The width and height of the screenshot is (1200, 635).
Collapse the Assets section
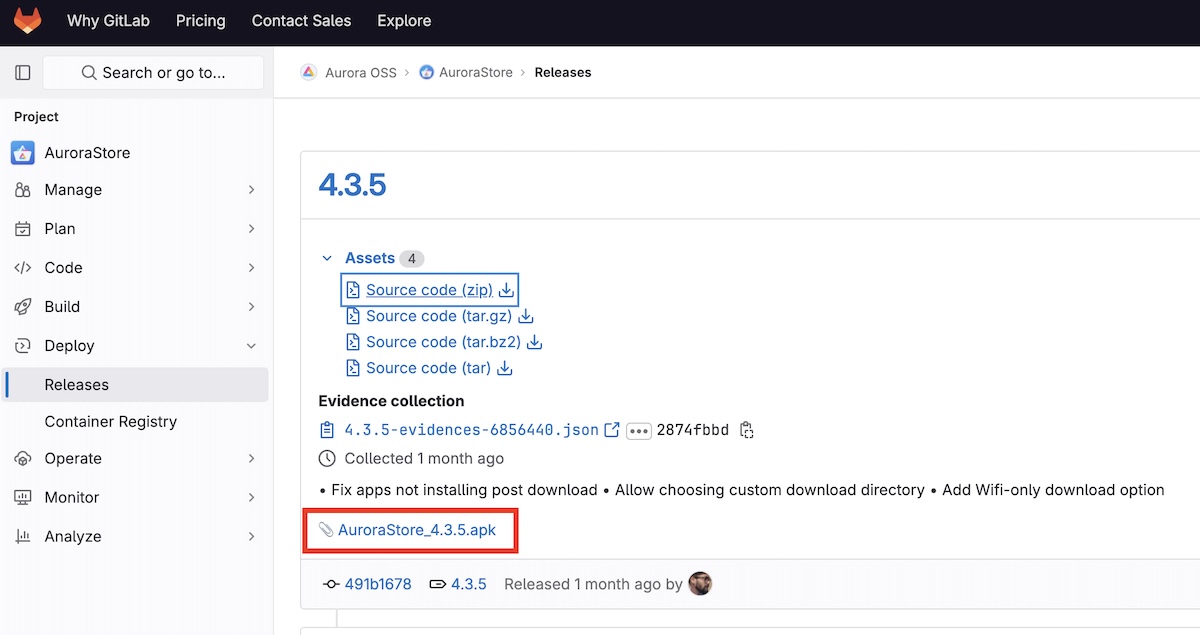pyautogui.click(x=327, y=258)
